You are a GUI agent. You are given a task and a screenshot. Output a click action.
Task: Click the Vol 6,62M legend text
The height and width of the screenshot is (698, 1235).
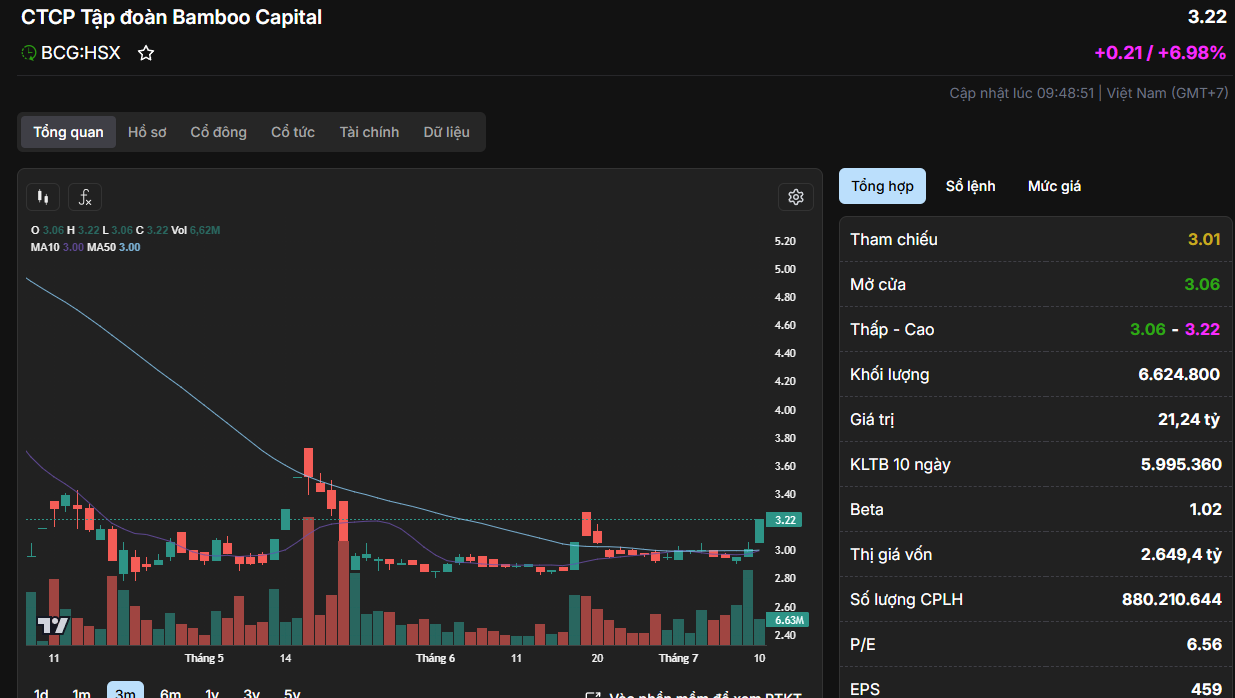click(x=195, y=230)
